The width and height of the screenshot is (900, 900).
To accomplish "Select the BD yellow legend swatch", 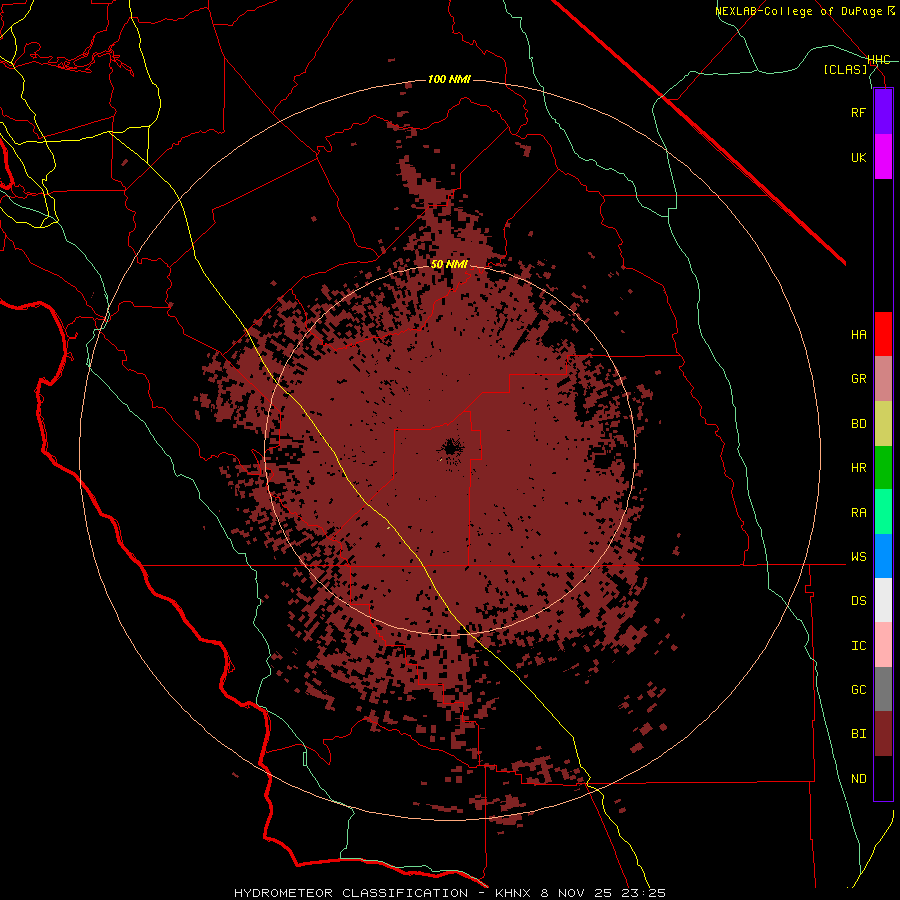I will (883, 424).
